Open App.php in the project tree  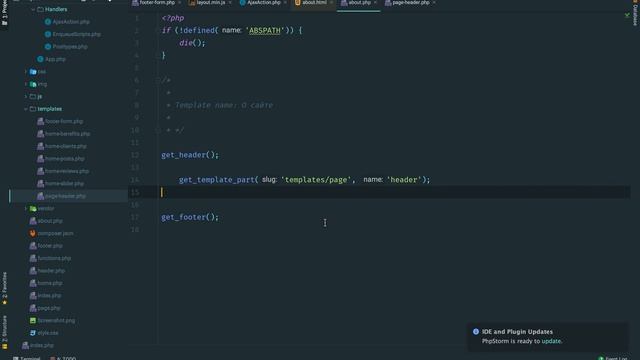(55, 59)
